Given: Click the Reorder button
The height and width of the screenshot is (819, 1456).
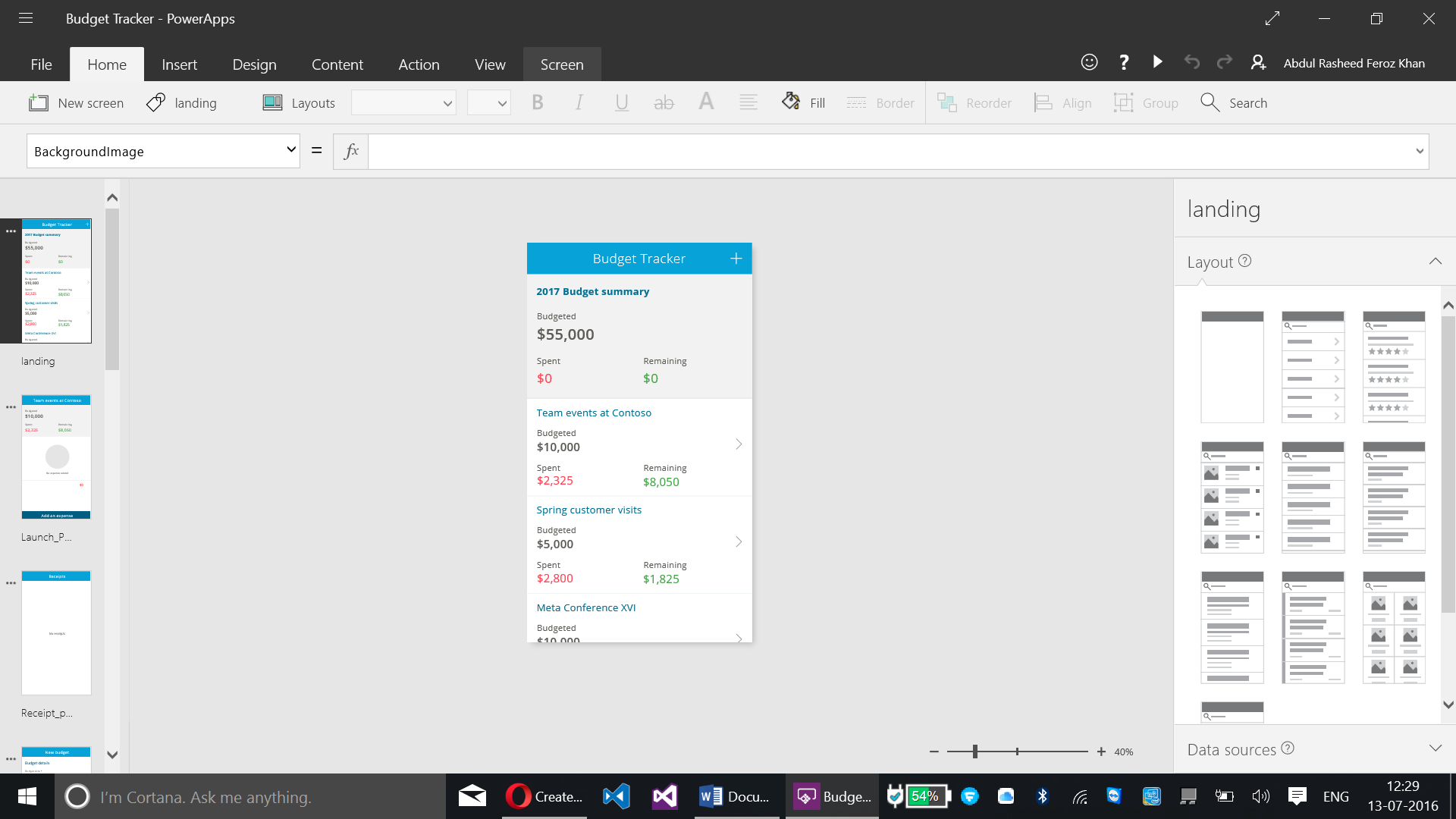Looking at the screenshot, I should 974,102.
